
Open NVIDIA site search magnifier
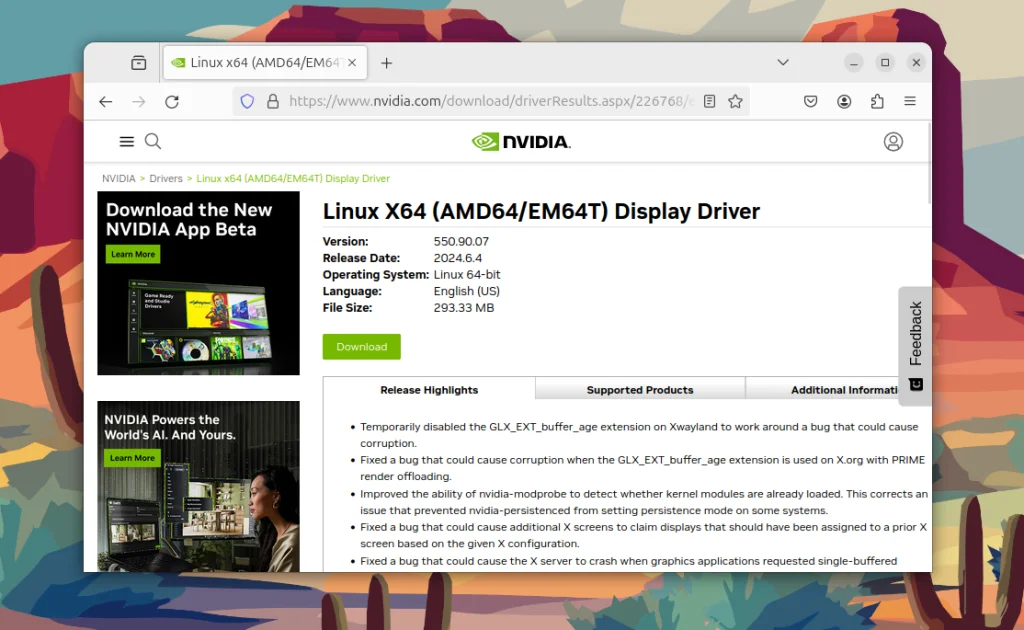click(x=153, y=142)
